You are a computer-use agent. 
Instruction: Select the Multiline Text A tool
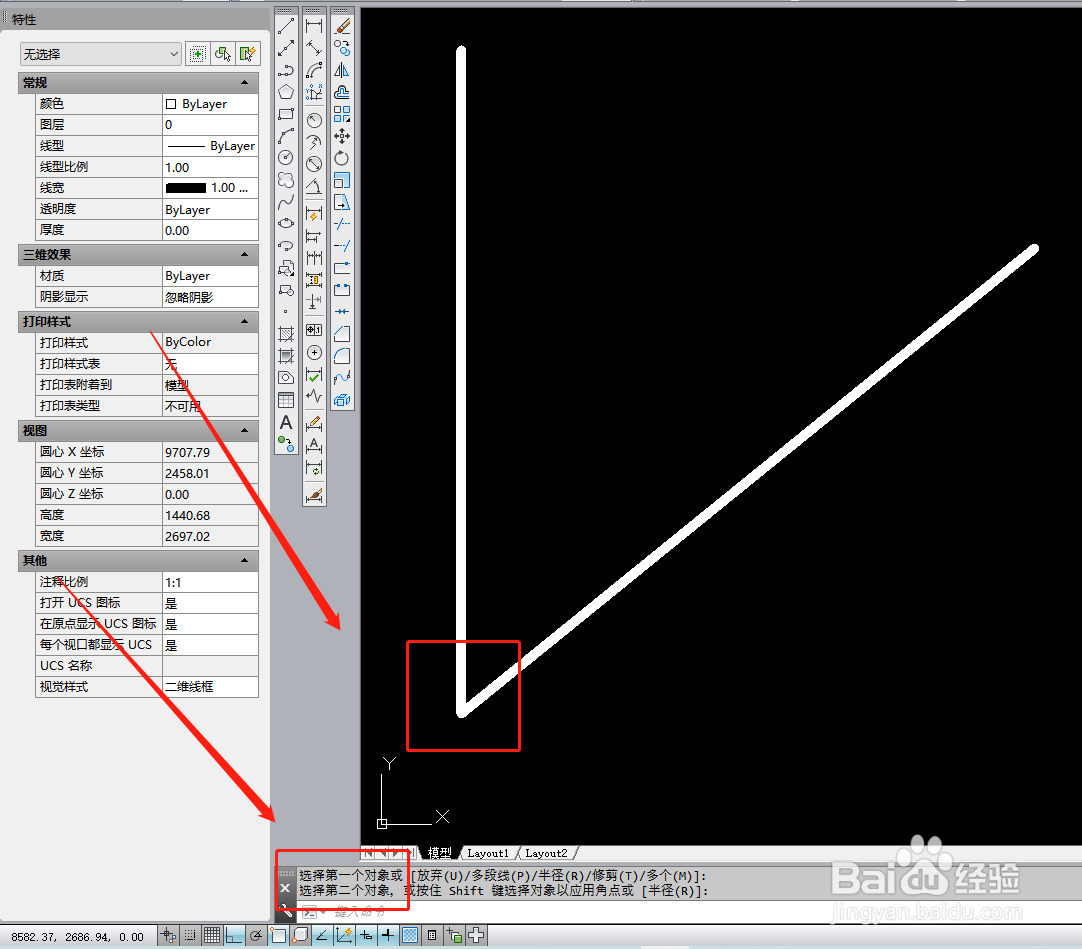pos(286,422)
